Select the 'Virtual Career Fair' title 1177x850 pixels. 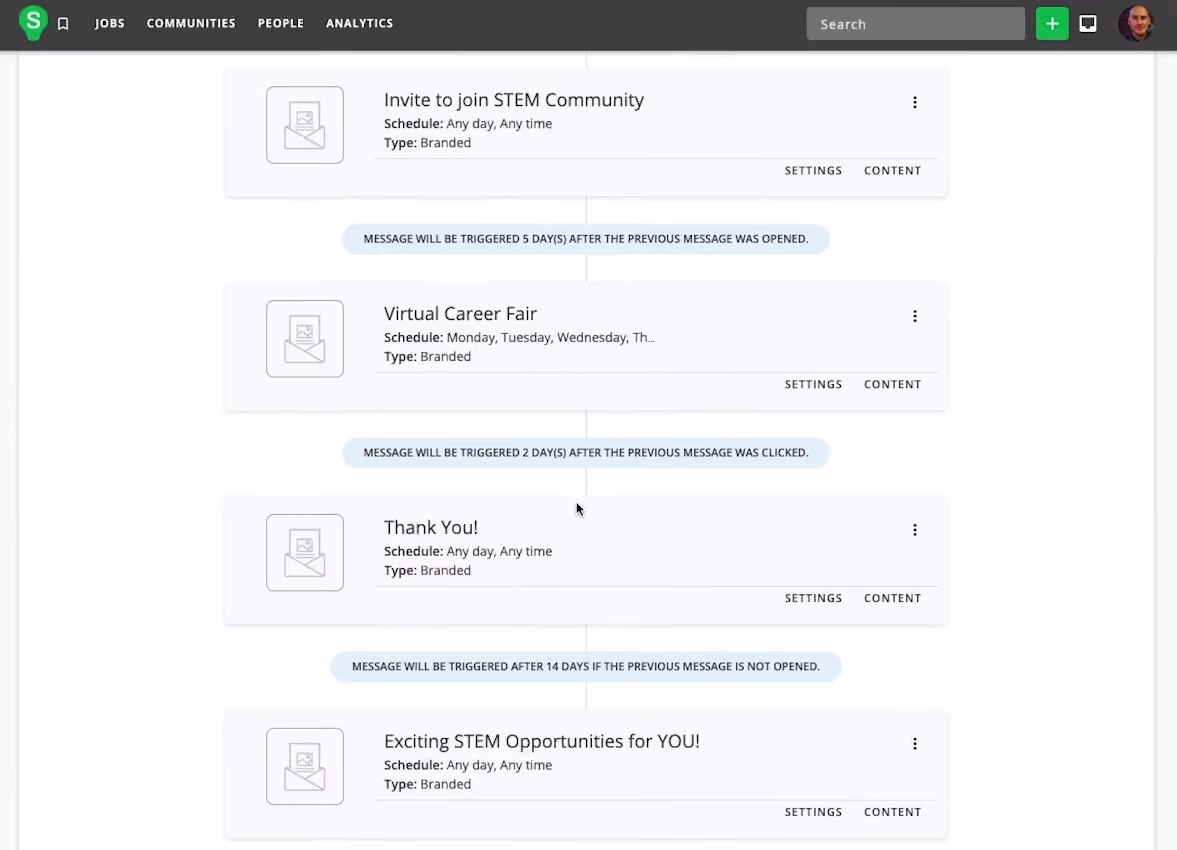[x=460, y=313]
